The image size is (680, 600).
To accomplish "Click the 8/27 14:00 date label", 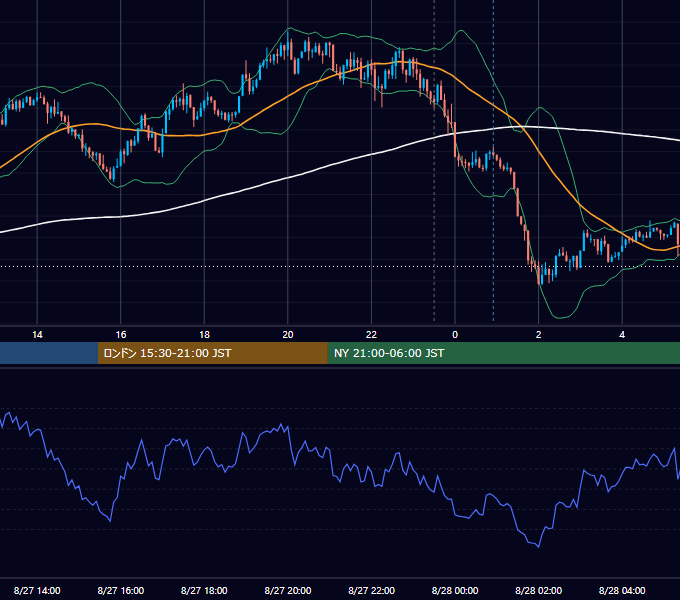I will pyautogui.click(x=37, y=590).
